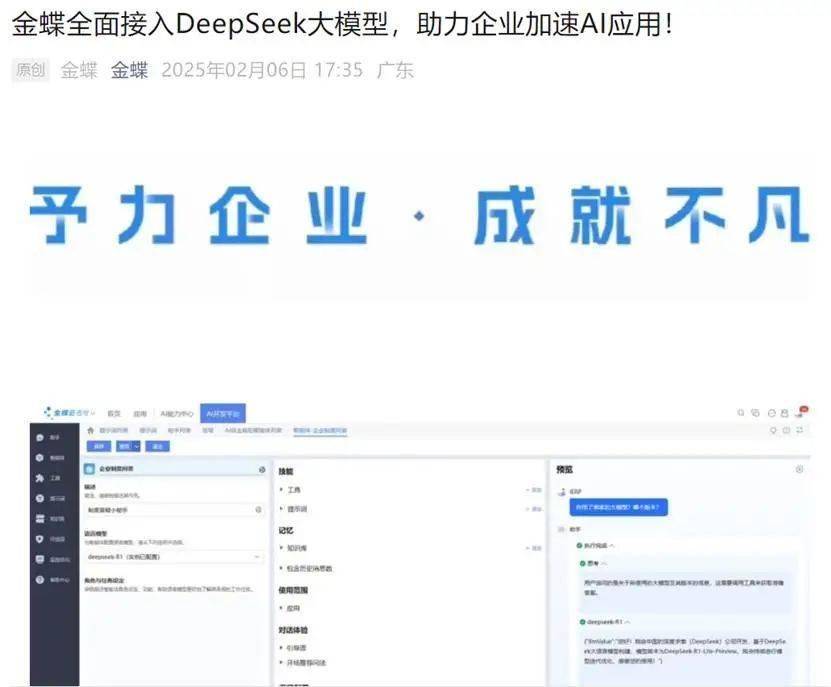The width and height of the screenshot is (831, 687).
Task: Select the underlined 智能体-企业制度问答 page tab
Action: (320, 430)
